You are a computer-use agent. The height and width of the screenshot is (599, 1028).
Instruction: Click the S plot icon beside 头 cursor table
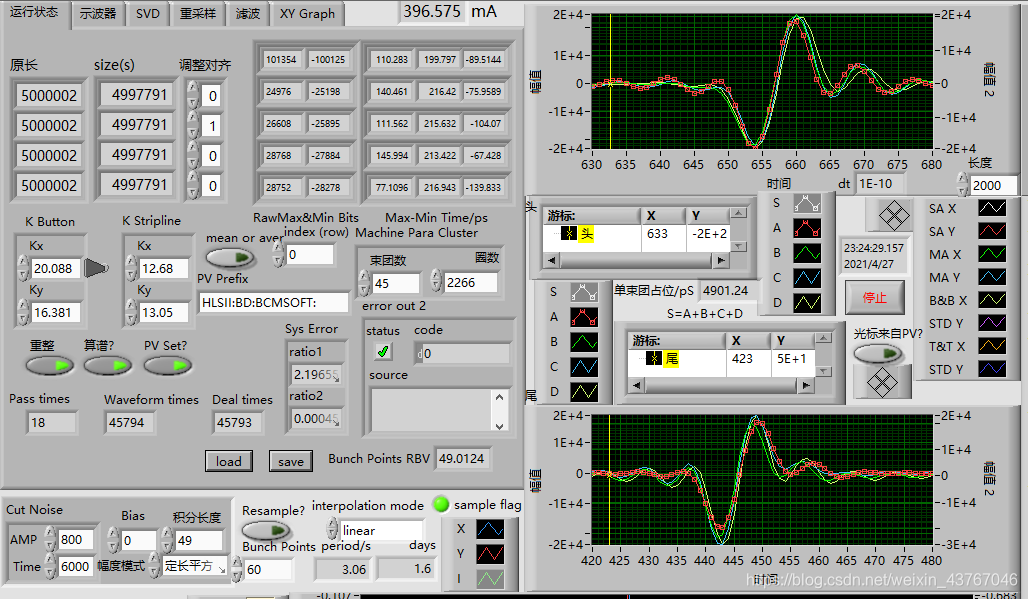click(807, 204)
